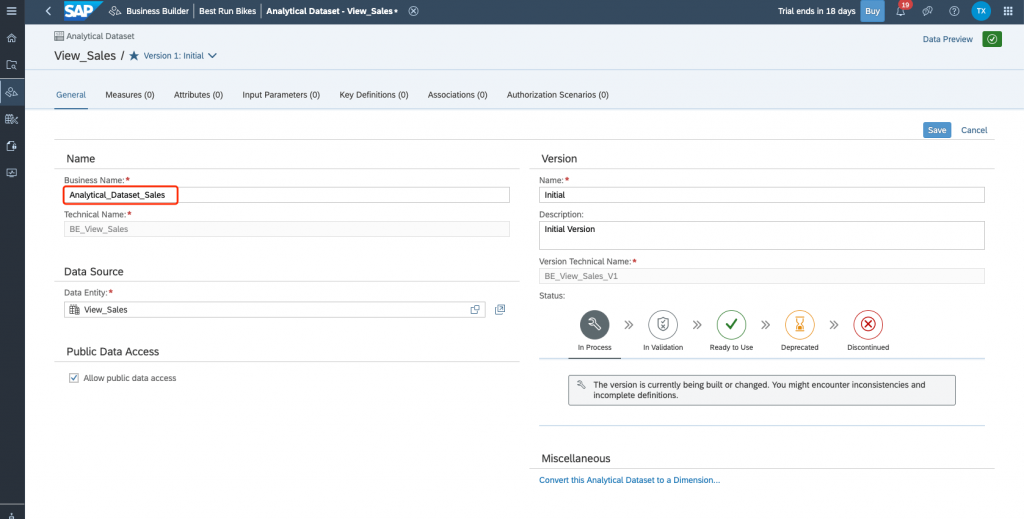Open the Data Builder sidebar icon
Image resolution: width=1024 pixels, height=519 pixels.
coord(11,119)
